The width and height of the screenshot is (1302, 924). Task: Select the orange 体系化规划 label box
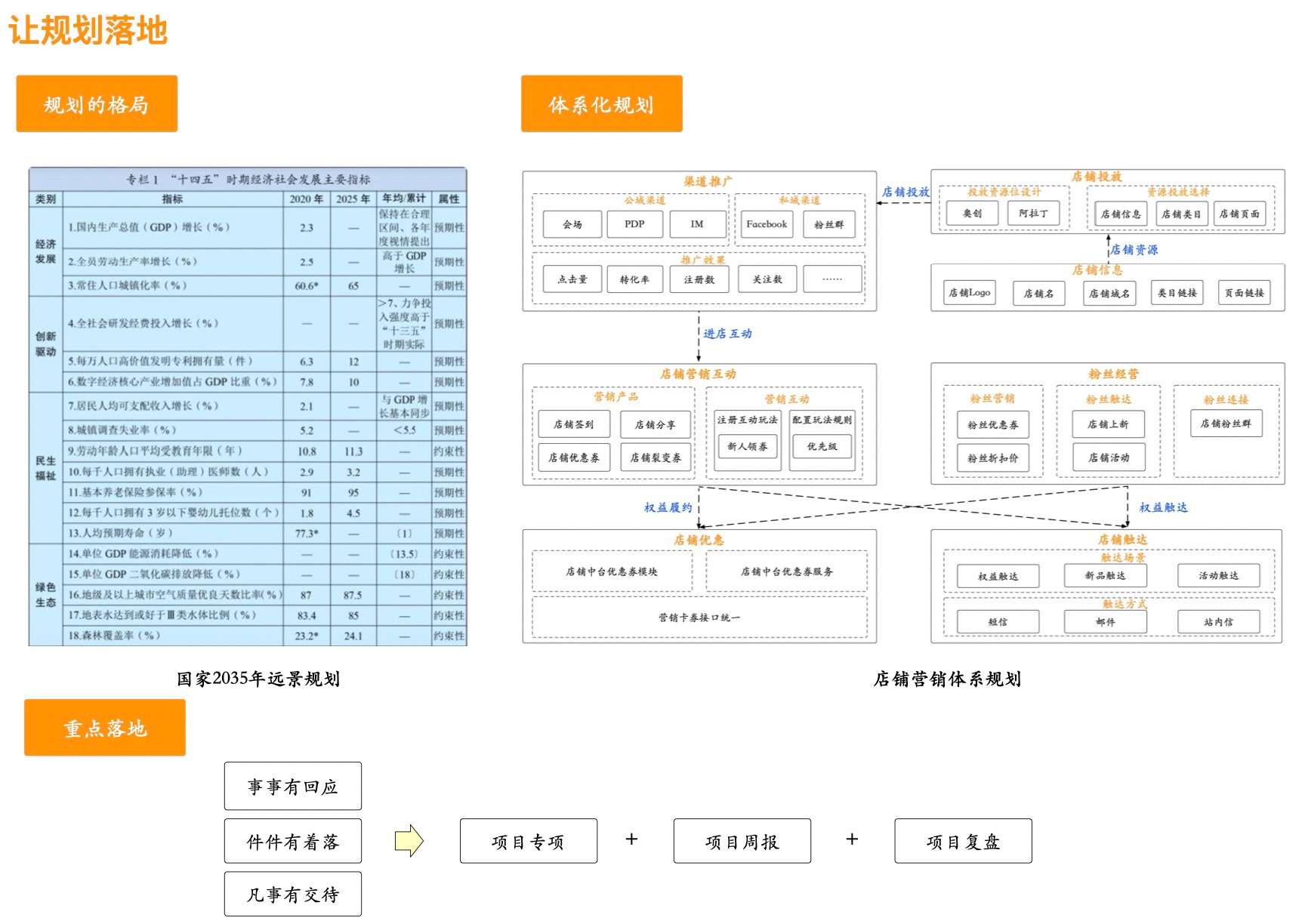(x=601, y=103)
